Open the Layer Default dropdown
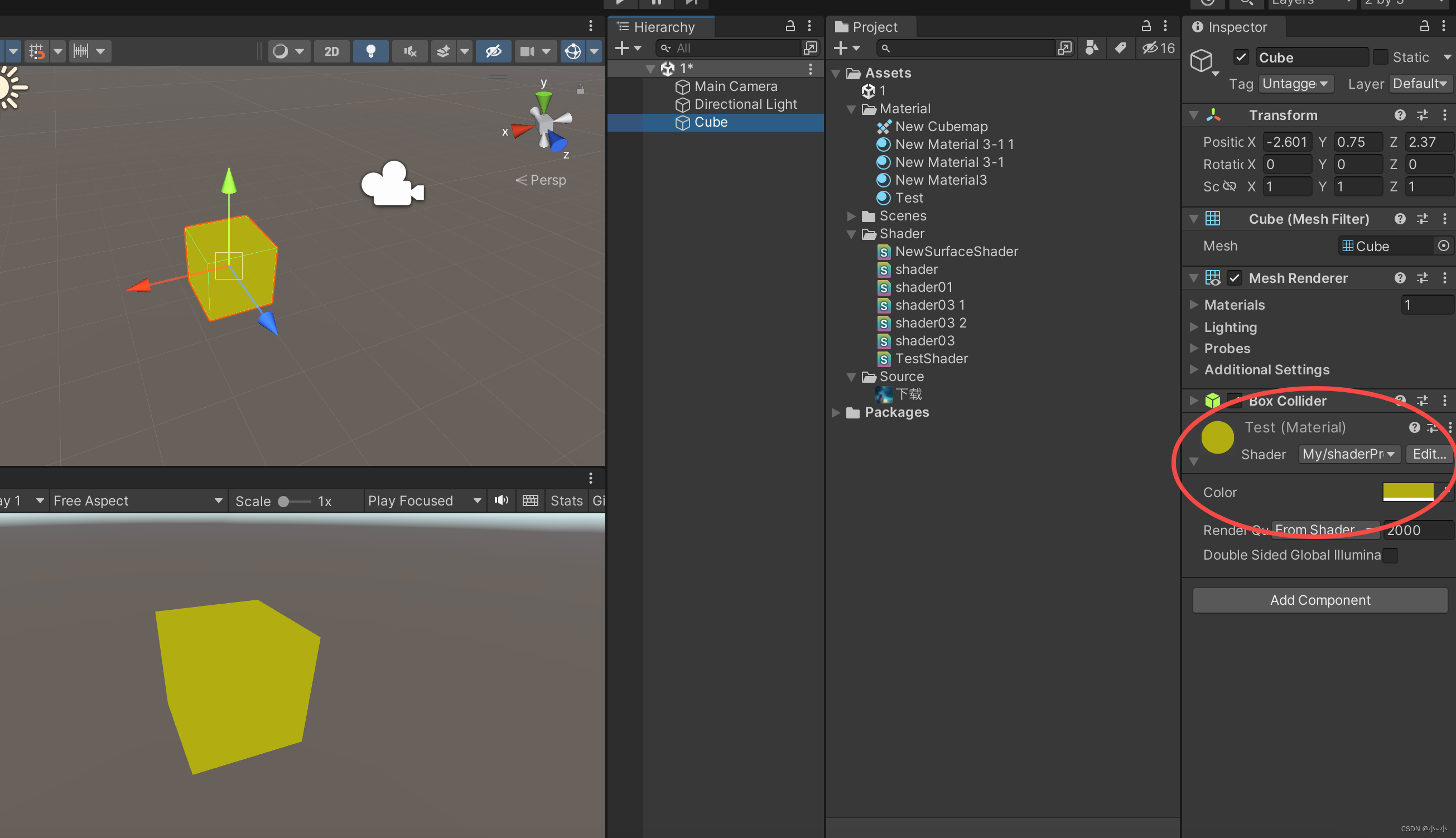Screen dimensions: 1456x838 [1420, 84]
